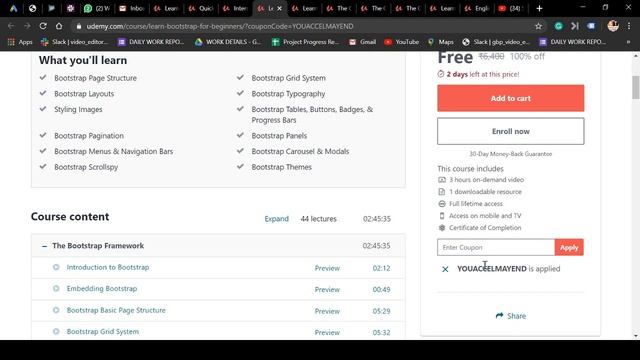Switch to the Inbox Gmail tab

pos(131,8)
